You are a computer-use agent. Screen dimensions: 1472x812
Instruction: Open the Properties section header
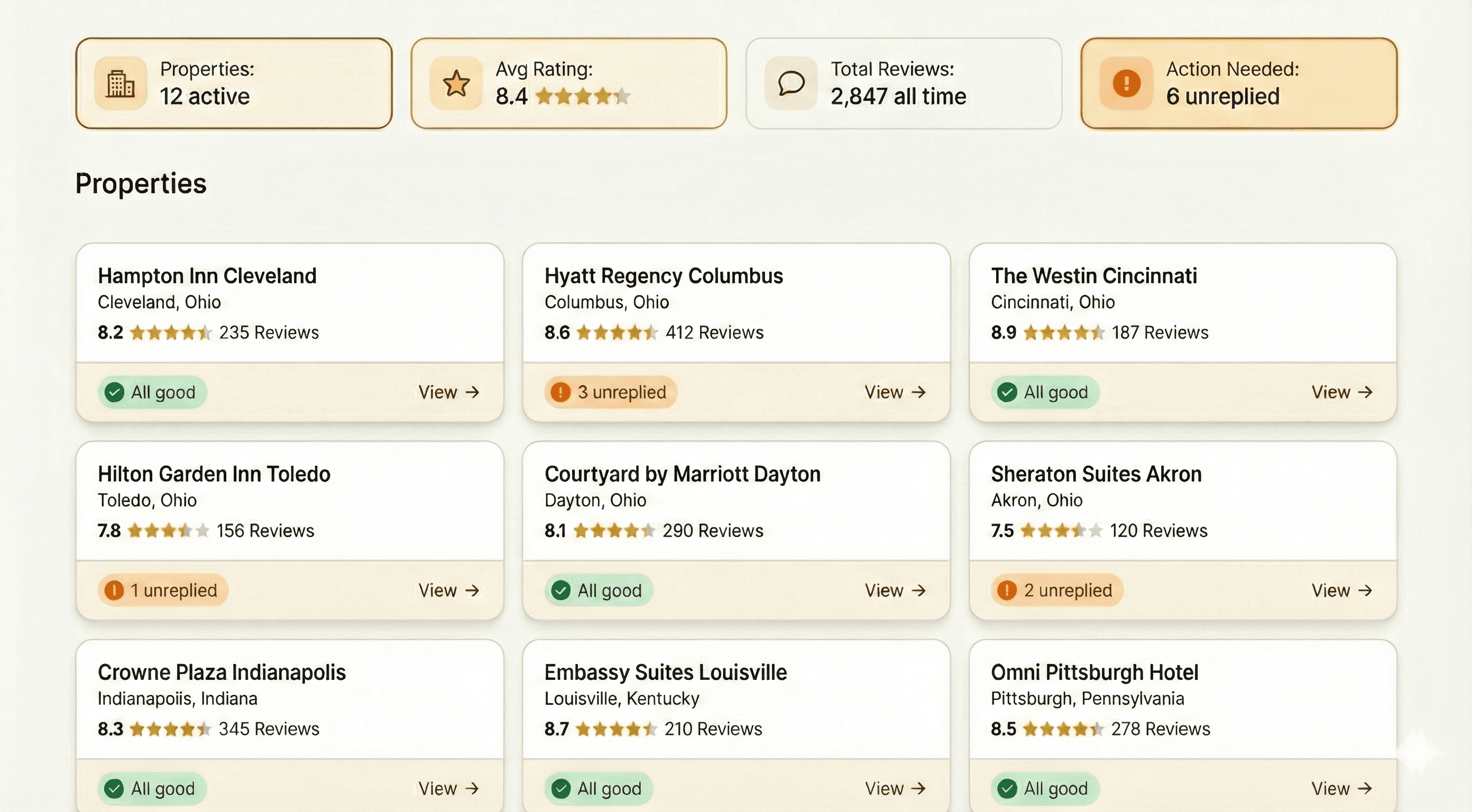(141, 183)
